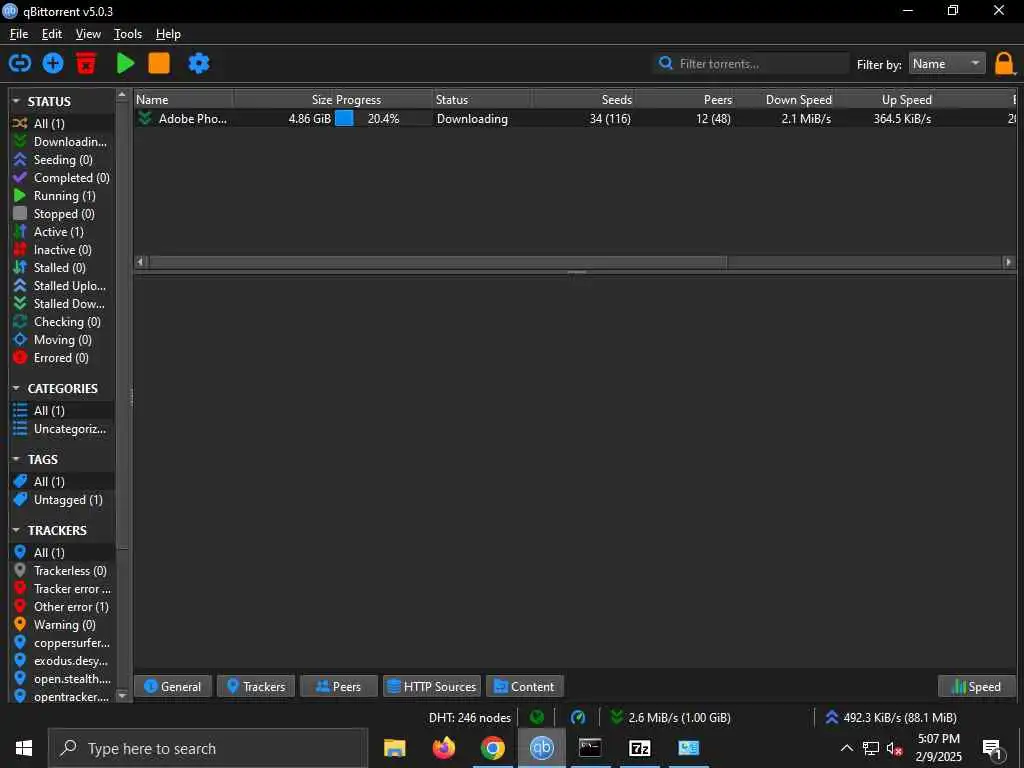Viewport: 1024px width, 768px height.
Task: Select the Uncategorized category filter
Action: [62, 429]
